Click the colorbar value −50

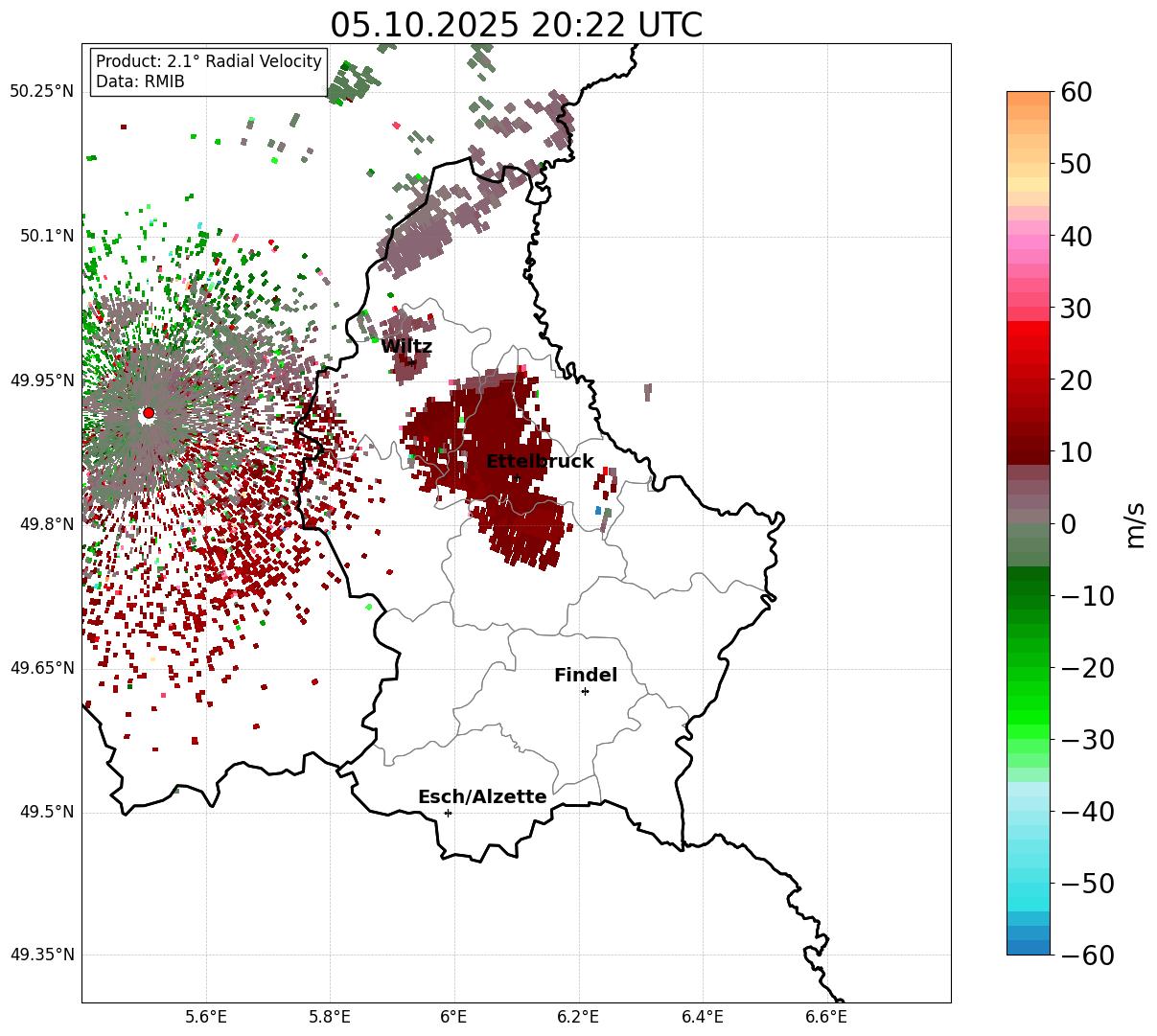(1087, 884)
